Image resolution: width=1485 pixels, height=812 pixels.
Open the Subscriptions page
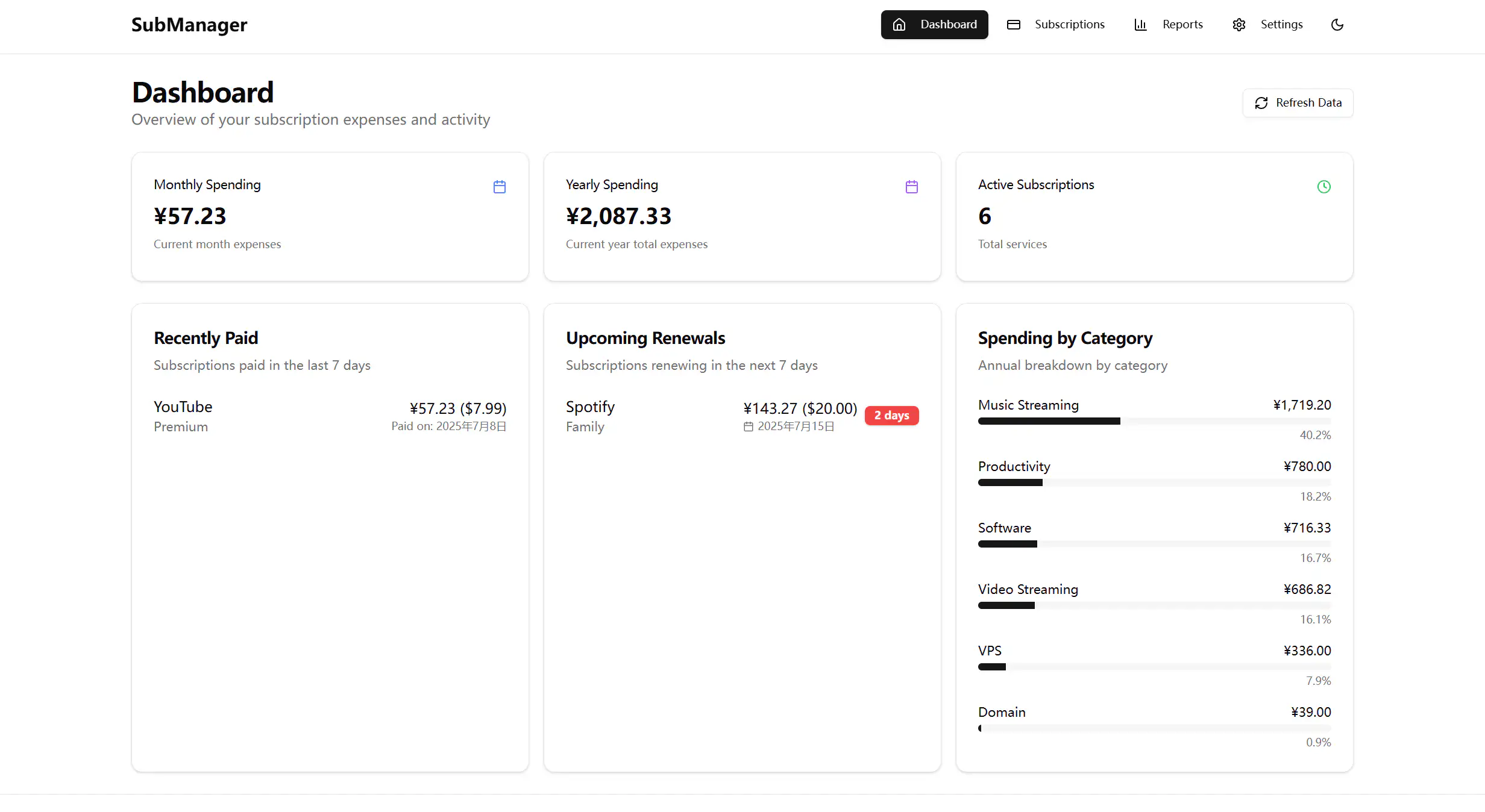[1069, 25]
